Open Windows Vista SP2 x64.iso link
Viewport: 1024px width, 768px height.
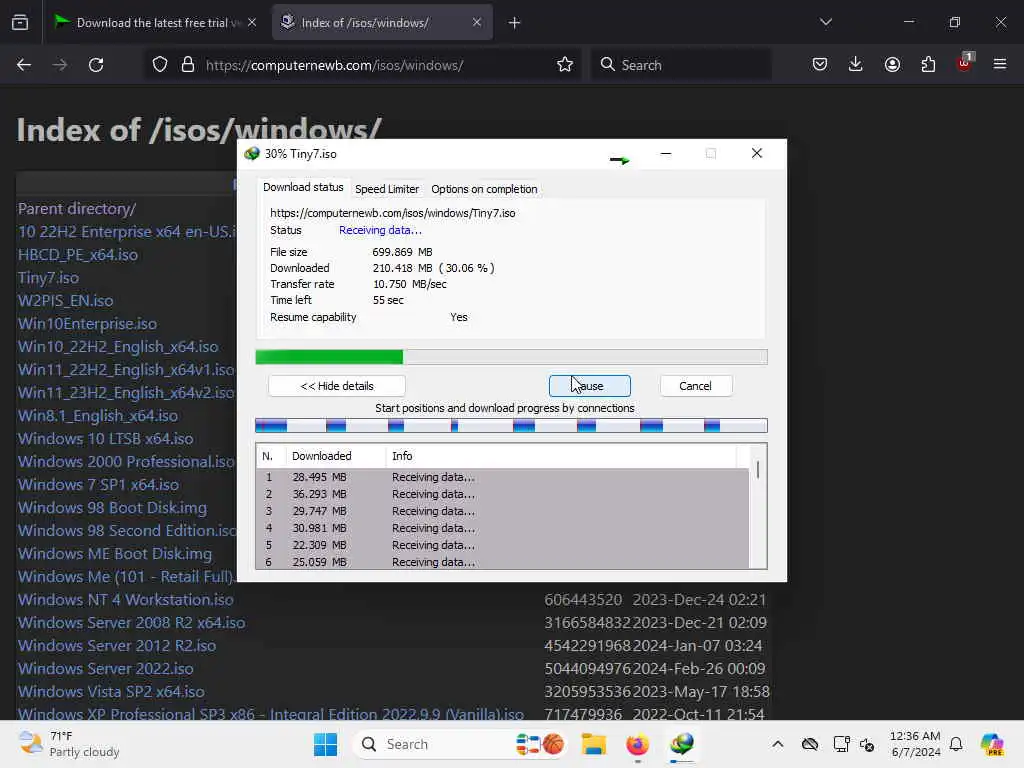pos(111,692)
